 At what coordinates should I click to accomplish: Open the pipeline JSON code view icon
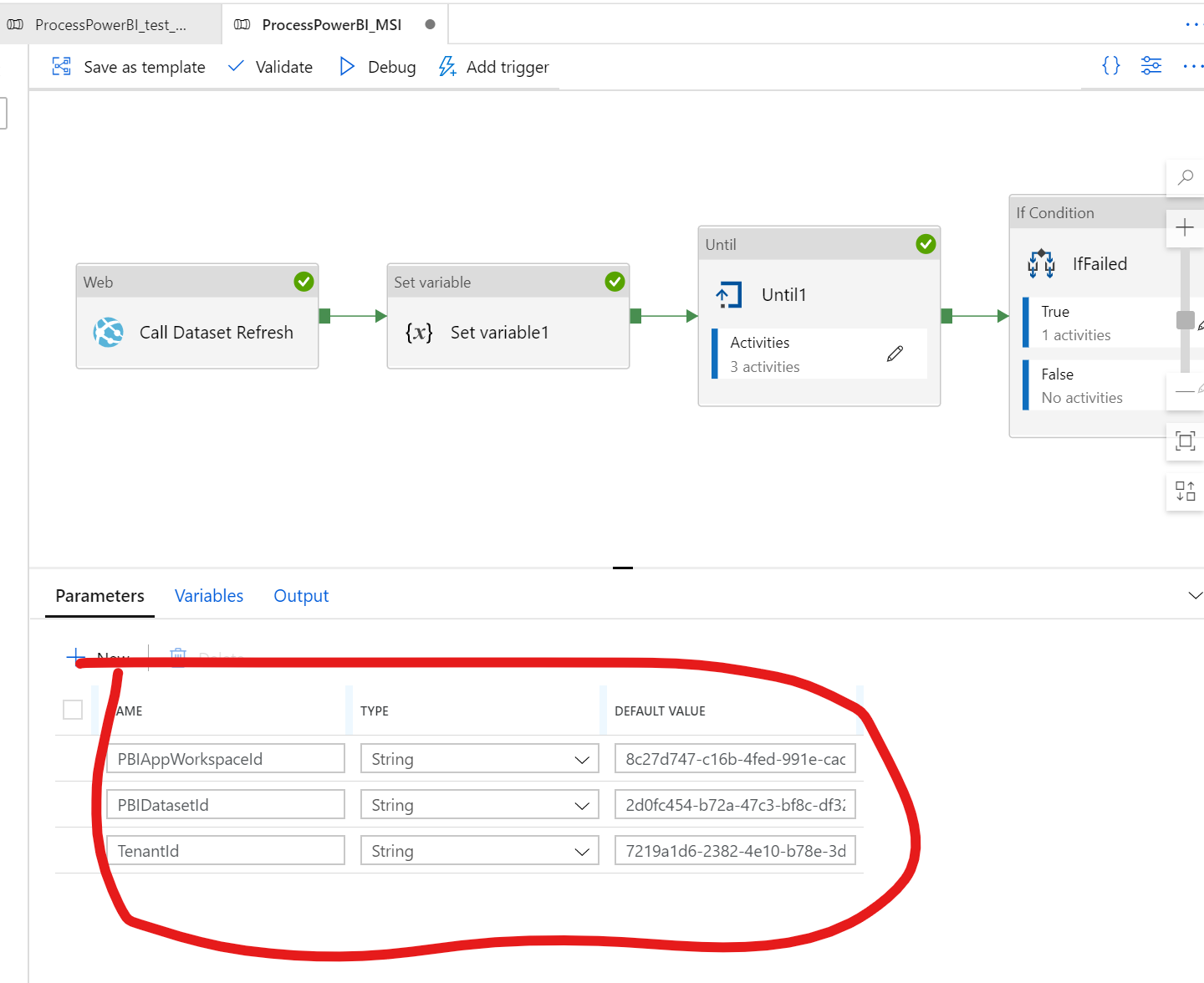tap(1111, 65)
